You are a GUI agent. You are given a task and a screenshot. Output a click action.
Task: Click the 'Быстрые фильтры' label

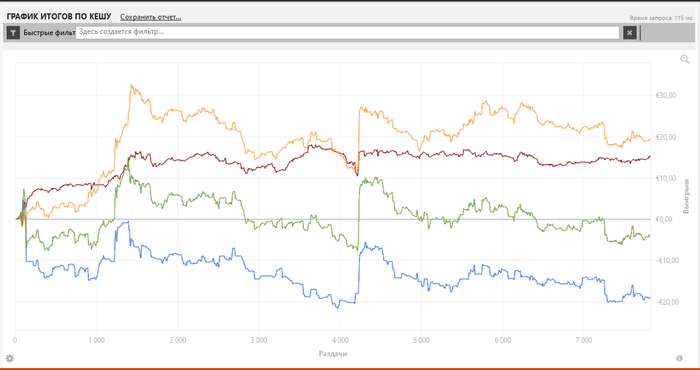(x=50, y=33)
